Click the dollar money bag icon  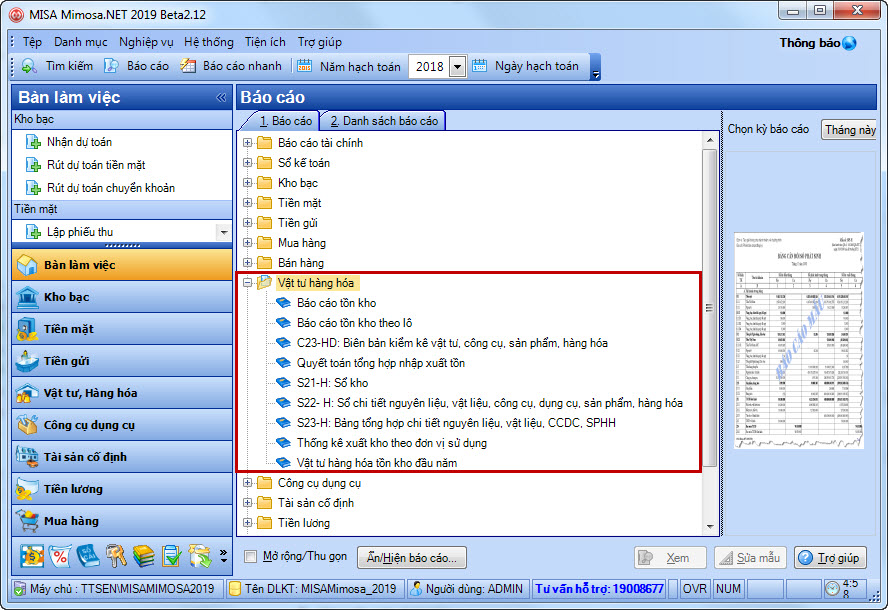pos(32,556)
